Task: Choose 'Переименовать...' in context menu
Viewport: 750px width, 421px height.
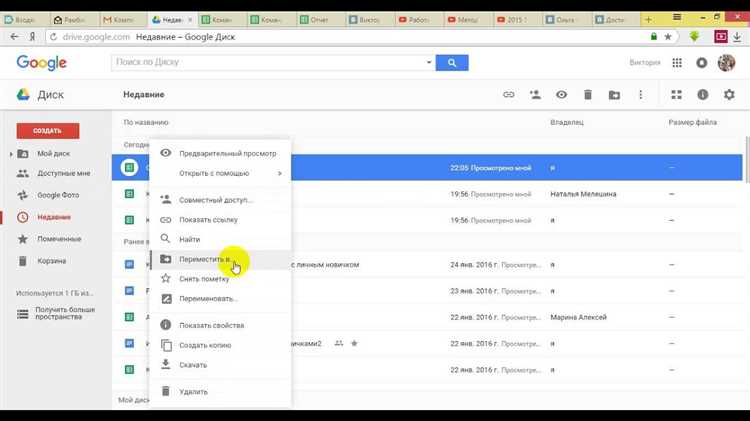Action: 207,298
